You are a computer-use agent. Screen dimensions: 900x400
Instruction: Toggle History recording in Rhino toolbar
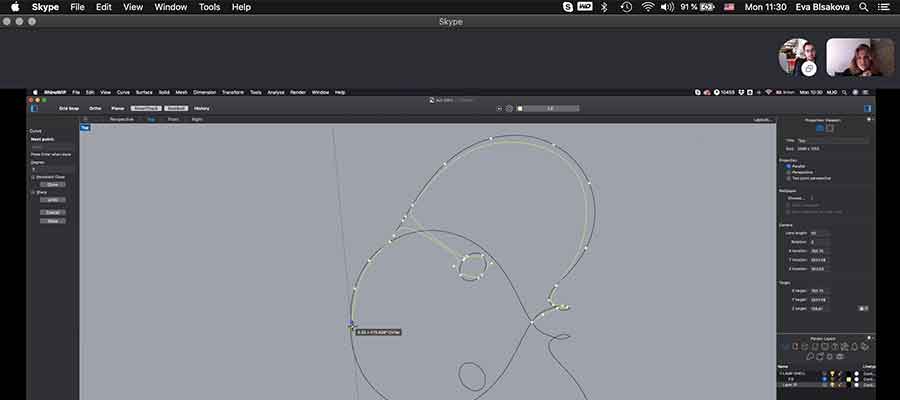click(201, 108)
